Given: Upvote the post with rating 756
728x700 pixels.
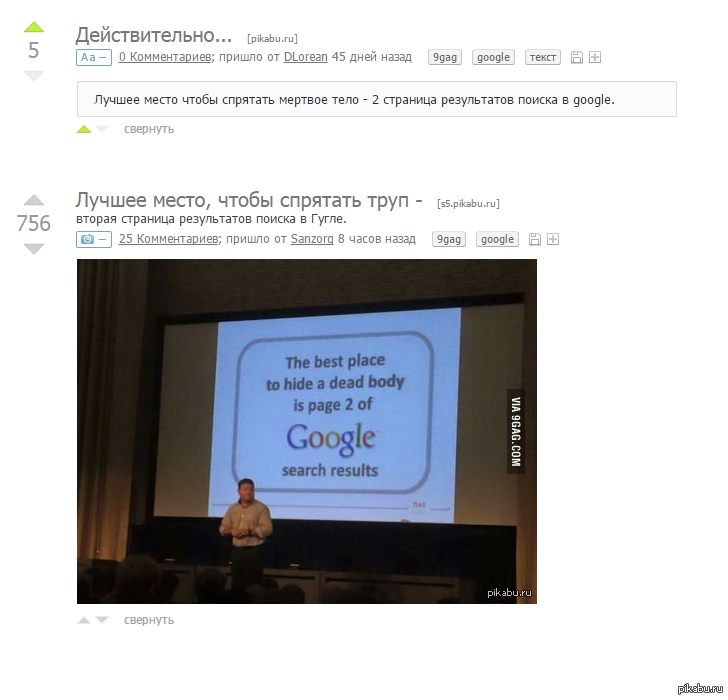Looking at the screenshot, I should coord(34,200).
